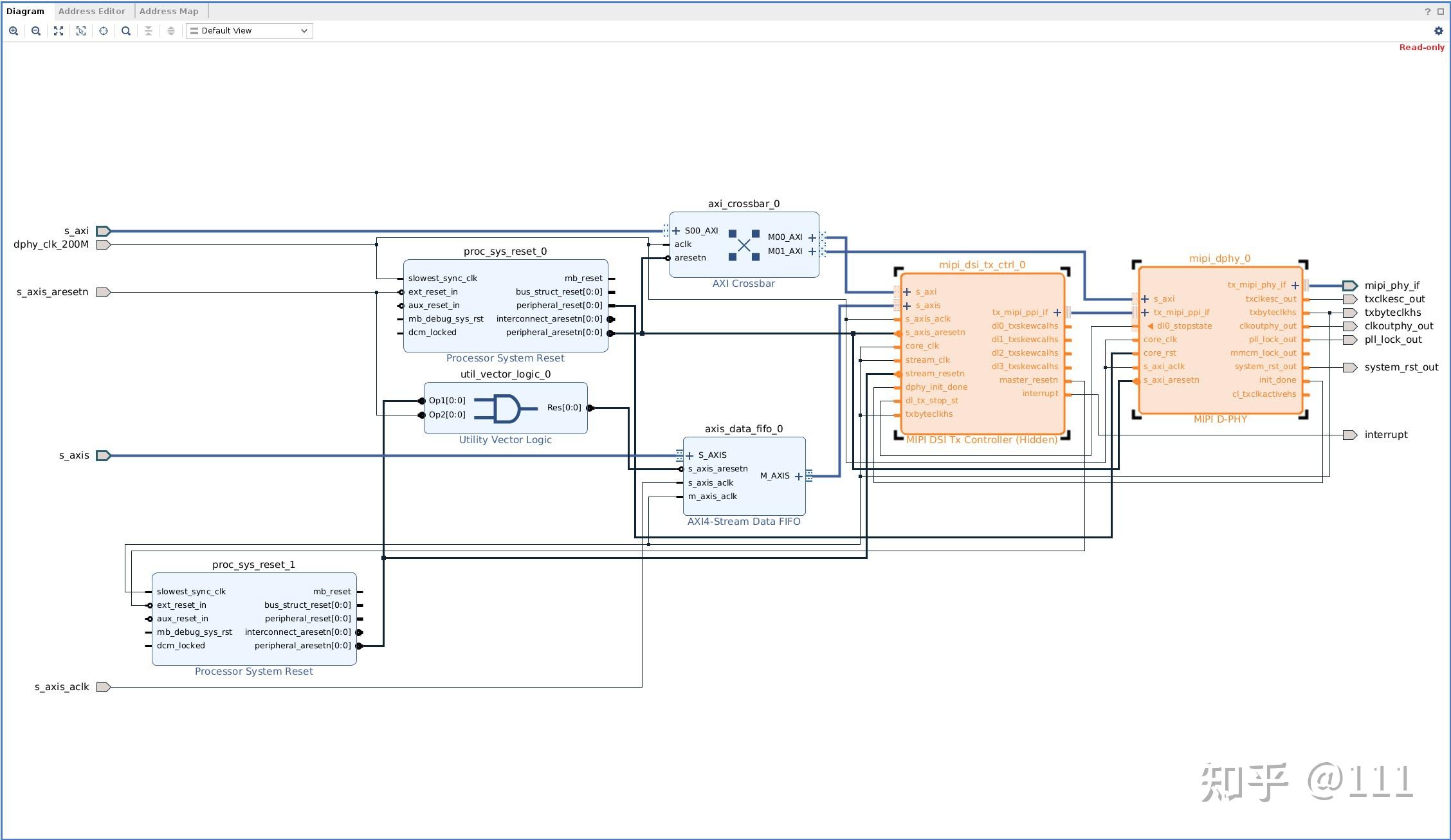
Task: Click the help question mark icon
Action: [1427, 12]
